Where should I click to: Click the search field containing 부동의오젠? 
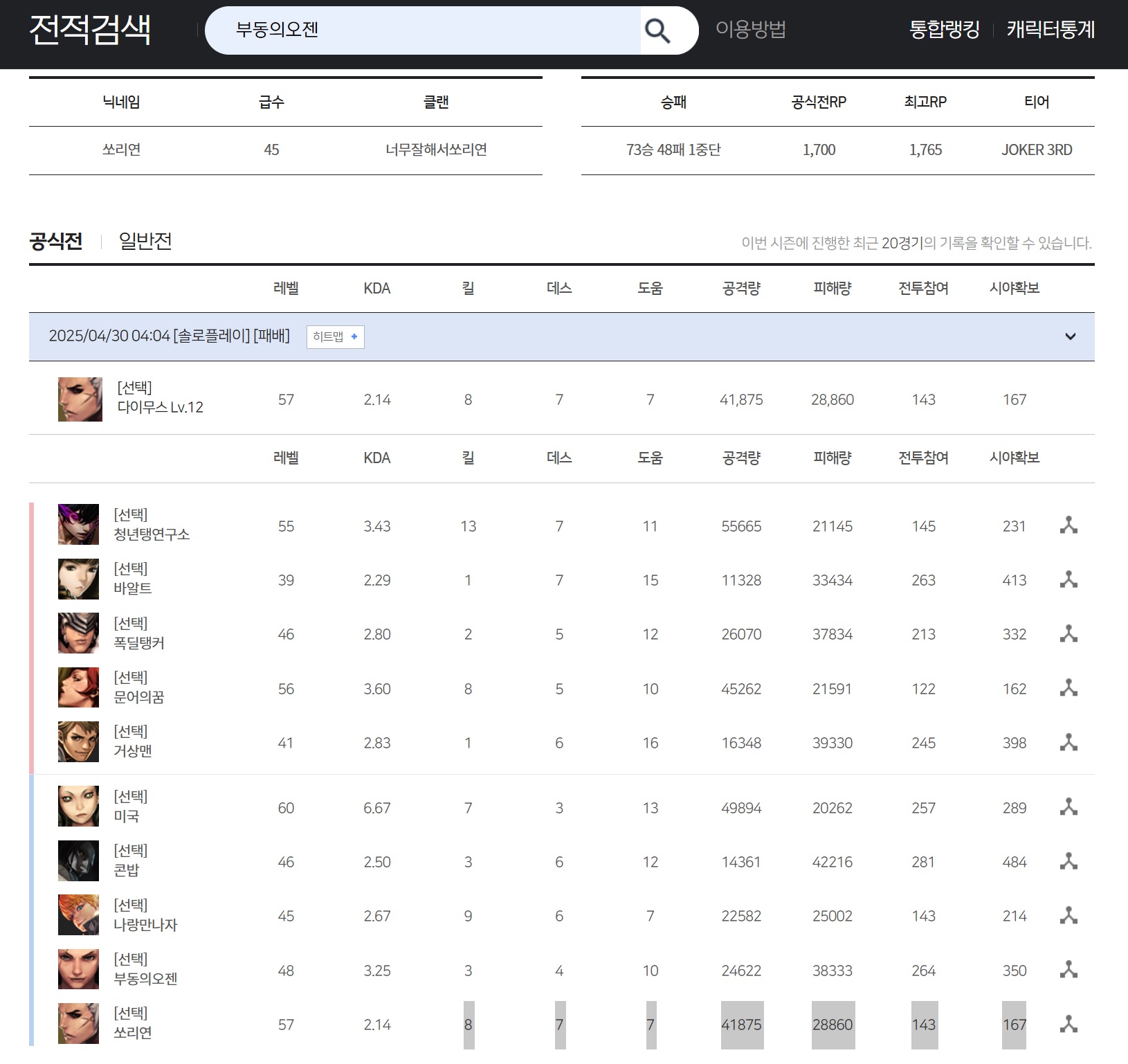coord(422,30)
